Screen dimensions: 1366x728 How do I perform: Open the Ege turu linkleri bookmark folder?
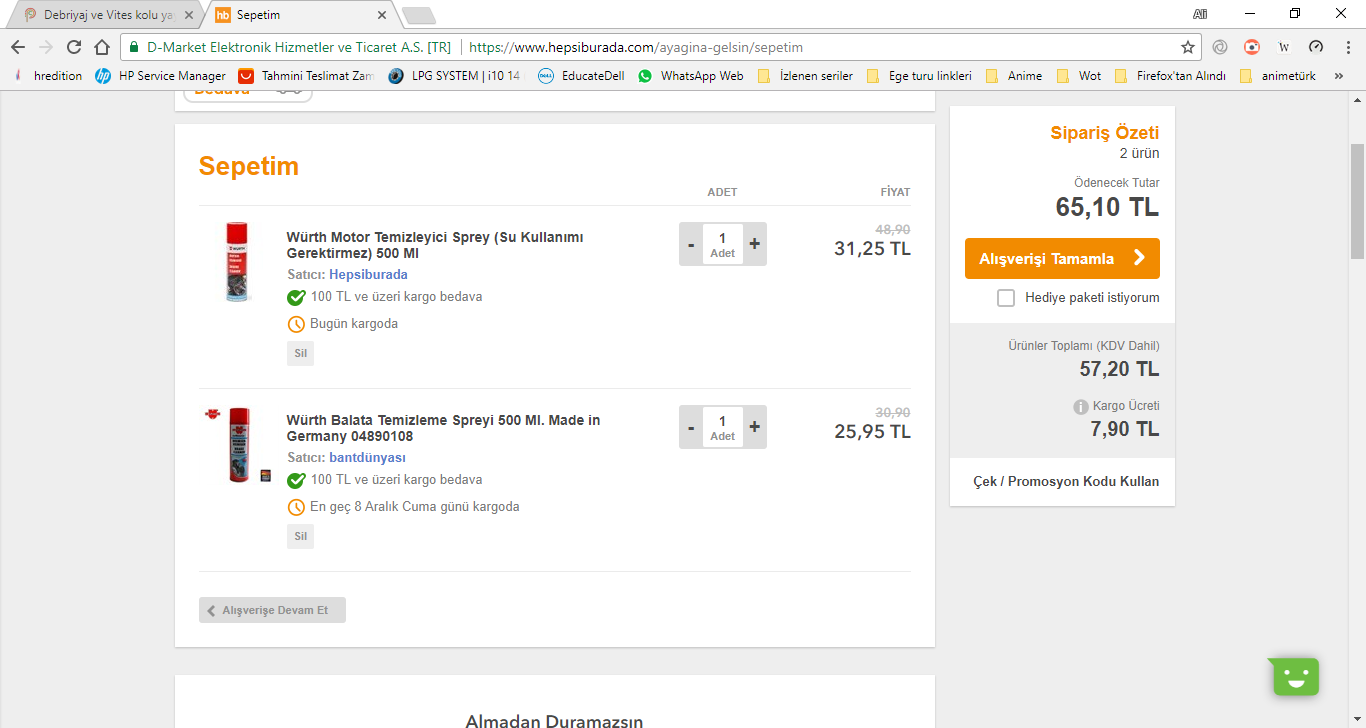tap(918, 76)
